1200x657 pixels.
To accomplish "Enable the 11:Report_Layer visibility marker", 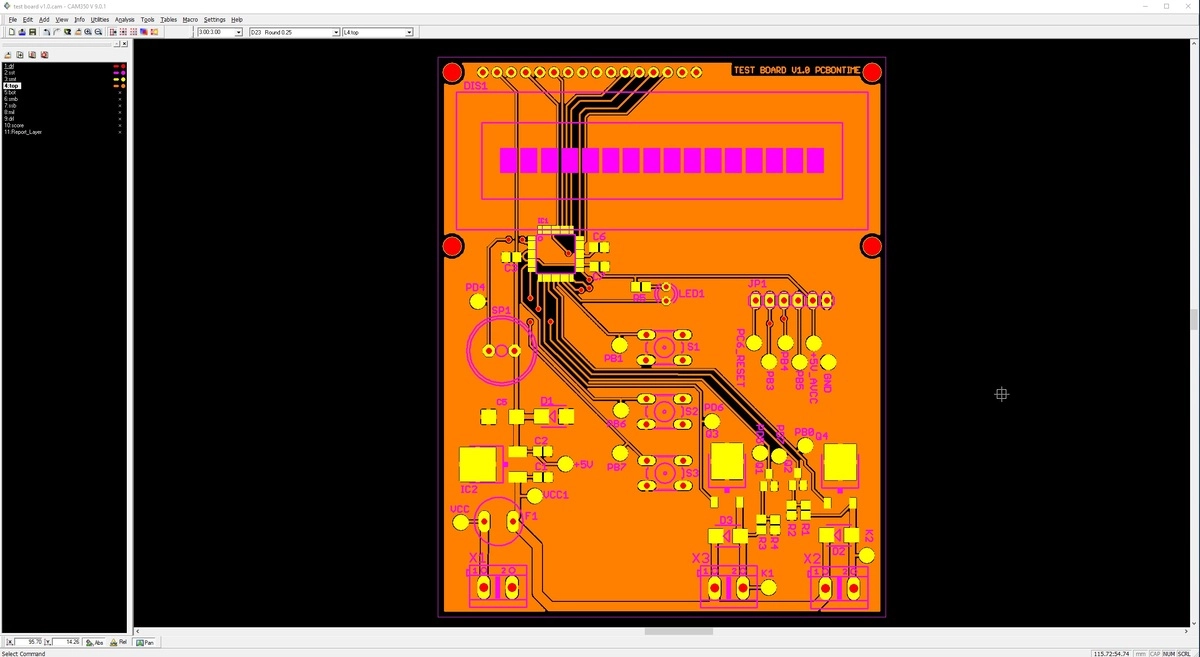I will point(120,132).
